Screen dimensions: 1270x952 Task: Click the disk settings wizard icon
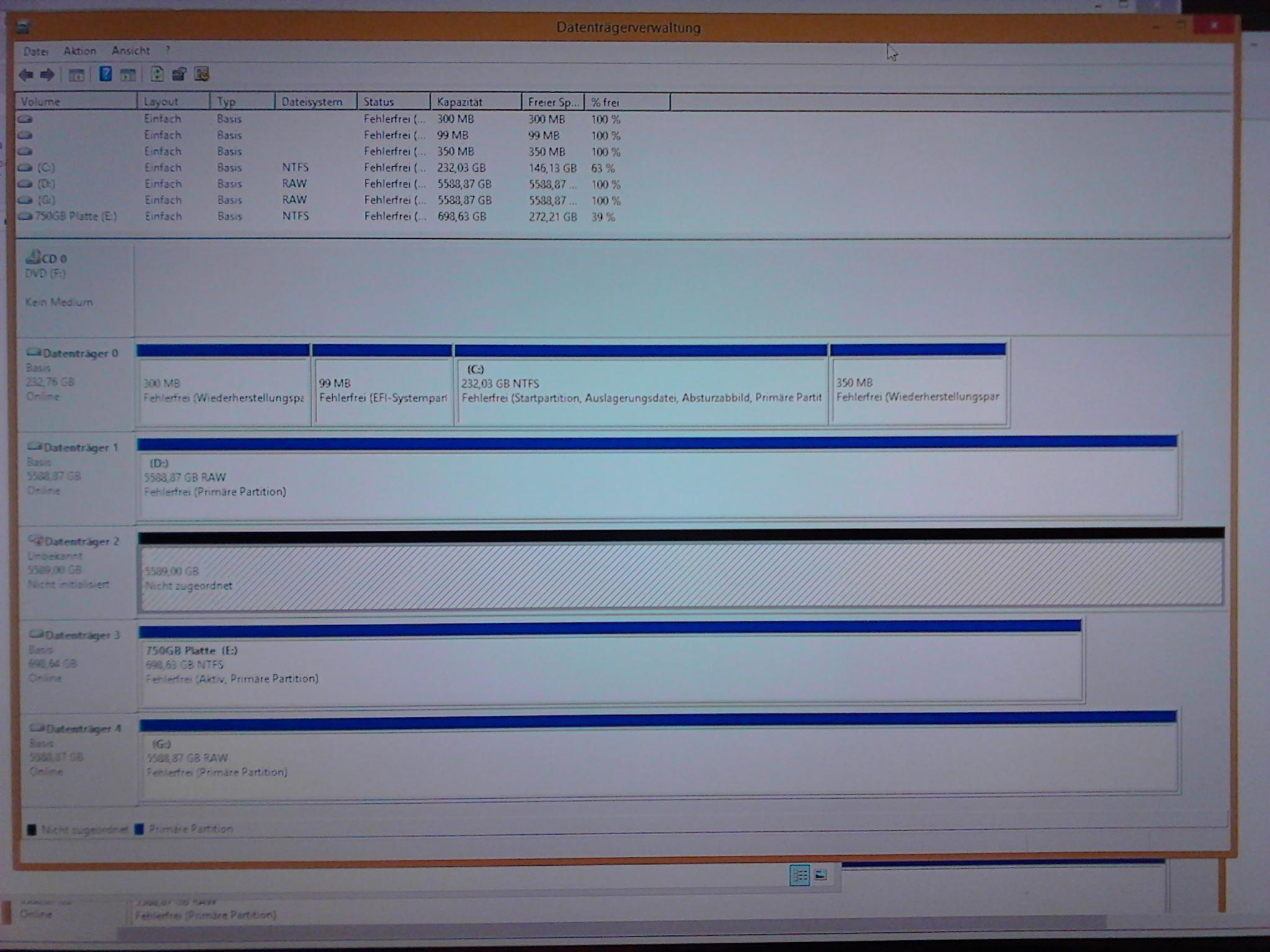pos(202,74)
